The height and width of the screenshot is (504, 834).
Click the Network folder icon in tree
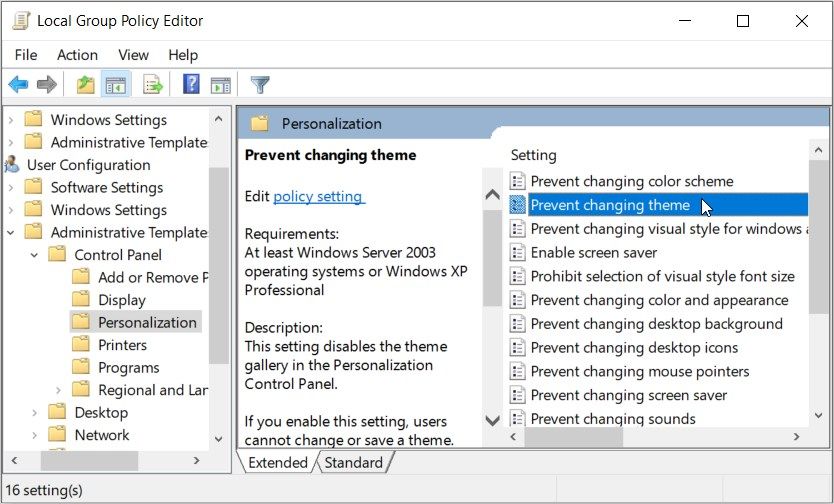[x=57, y=434]
